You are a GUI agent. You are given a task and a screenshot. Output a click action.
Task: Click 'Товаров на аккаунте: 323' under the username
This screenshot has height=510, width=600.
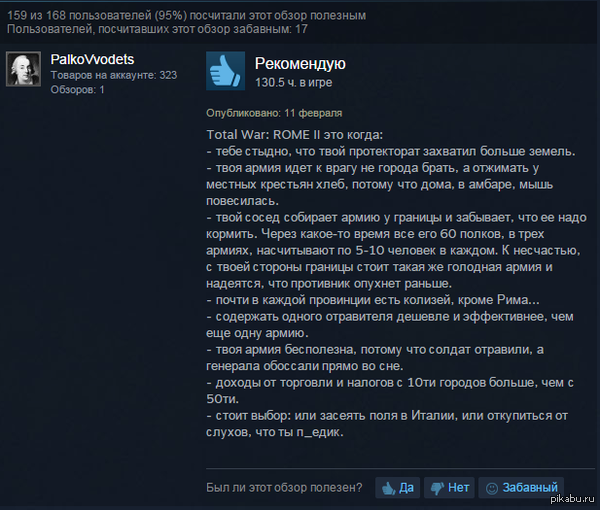pos(114,75)
